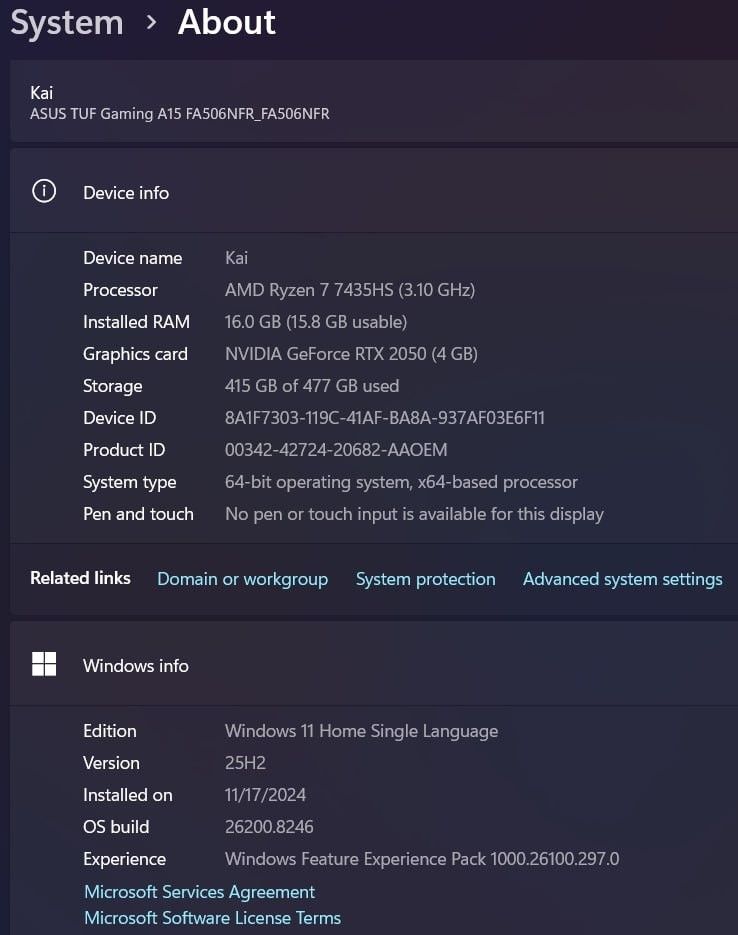
Task: Select Edition value Windows 11 Home Single Language
Action: pyautogui.click(x=361, y=731)
